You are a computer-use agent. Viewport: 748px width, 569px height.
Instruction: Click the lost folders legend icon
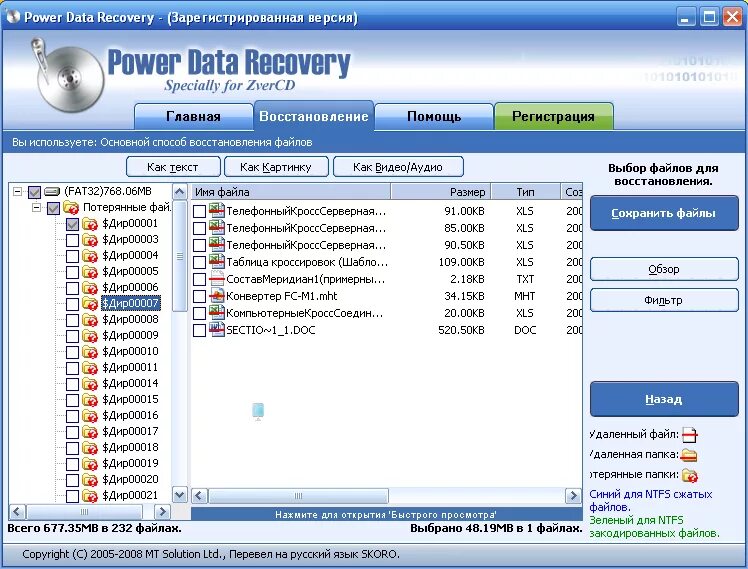coord(690,475)
